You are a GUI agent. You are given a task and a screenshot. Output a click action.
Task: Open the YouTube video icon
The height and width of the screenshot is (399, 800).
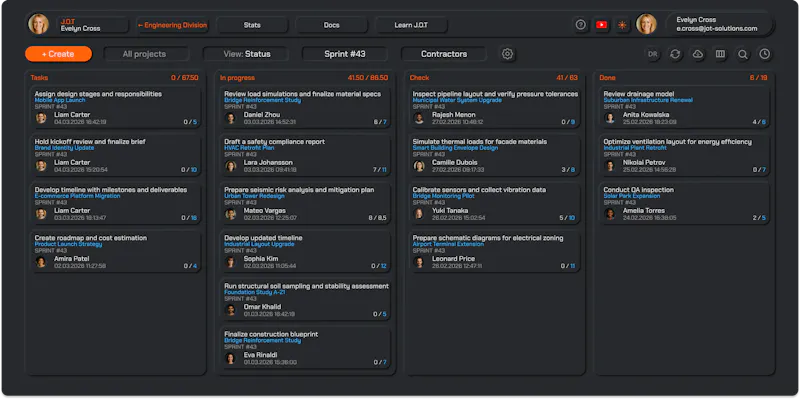pyautogui.click(x=602, y=24)
